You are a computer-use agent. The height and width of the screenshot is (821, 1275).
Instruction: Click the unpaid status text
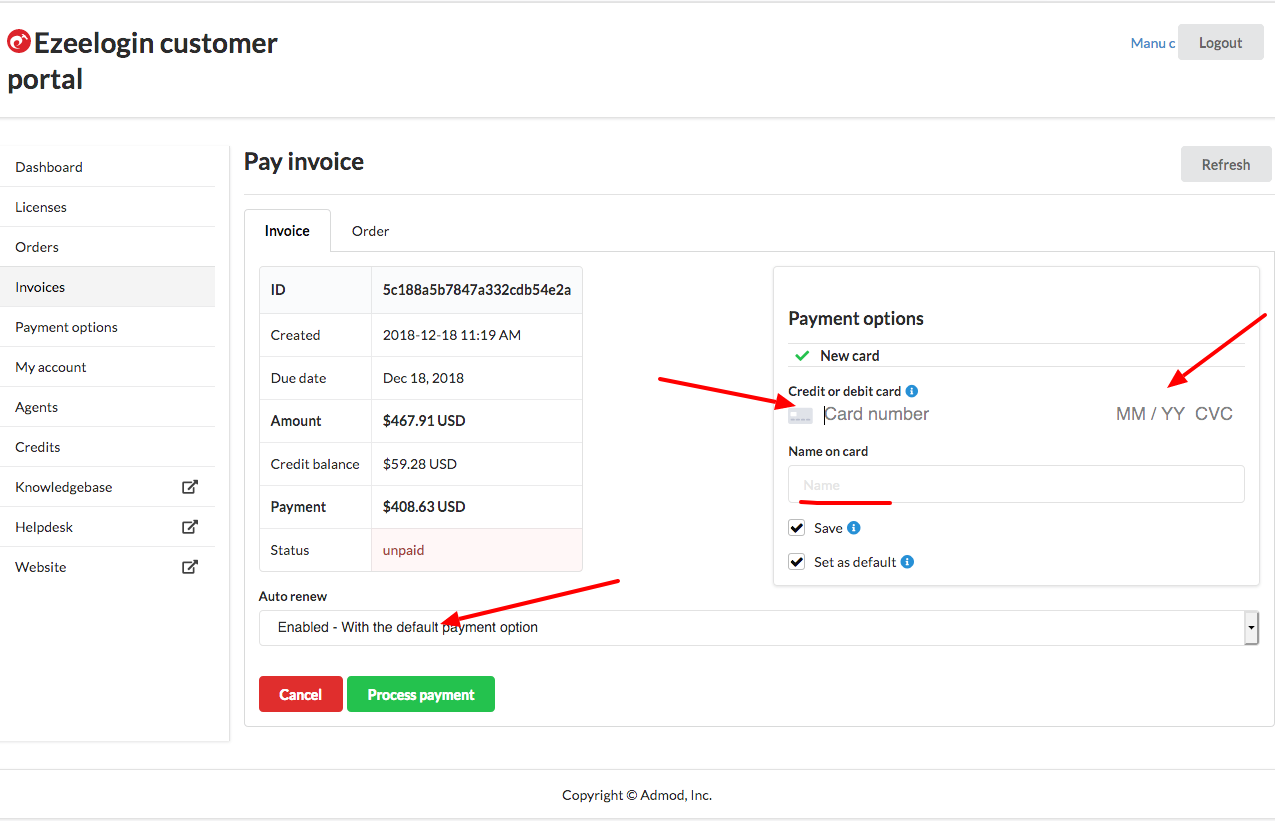[403, 550]
